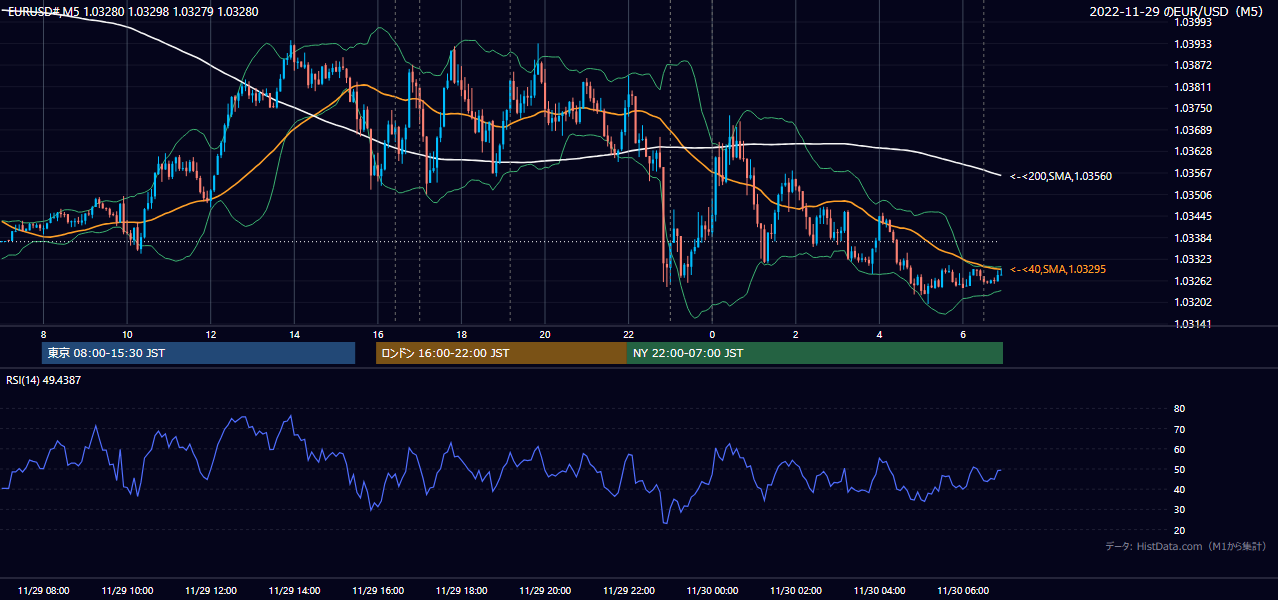The height and width of the screenshot is (600, 1278).
Task: Click the 11/29 16:00 time axis label
Action: click(x=378, y=591)
